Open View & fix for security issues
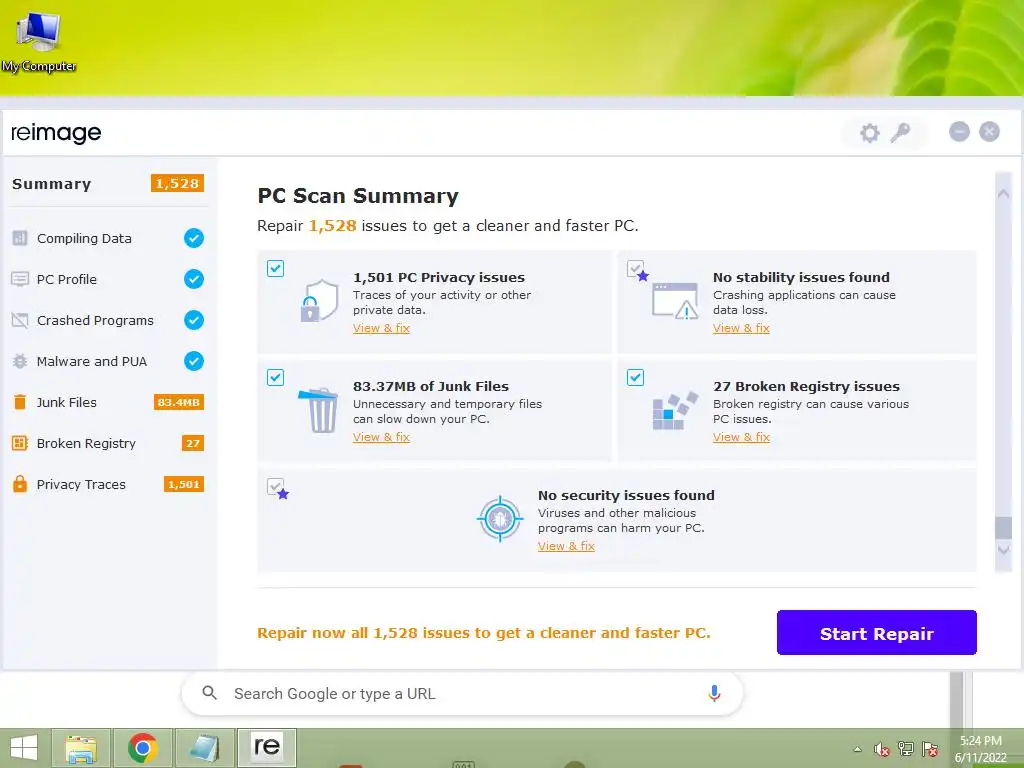 (x=566, y=546)
